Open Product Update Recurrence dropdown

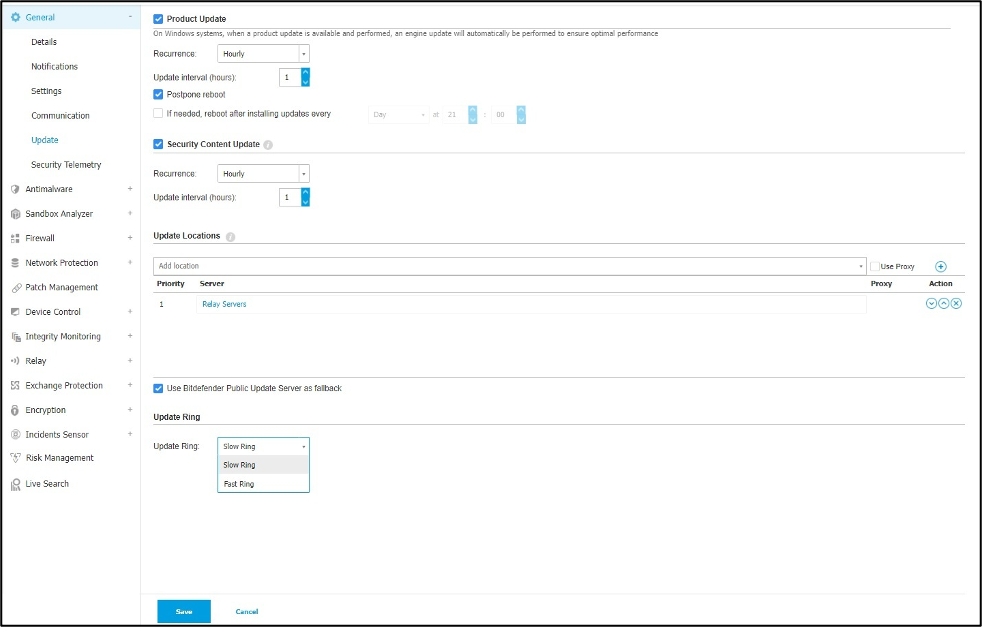264,54
